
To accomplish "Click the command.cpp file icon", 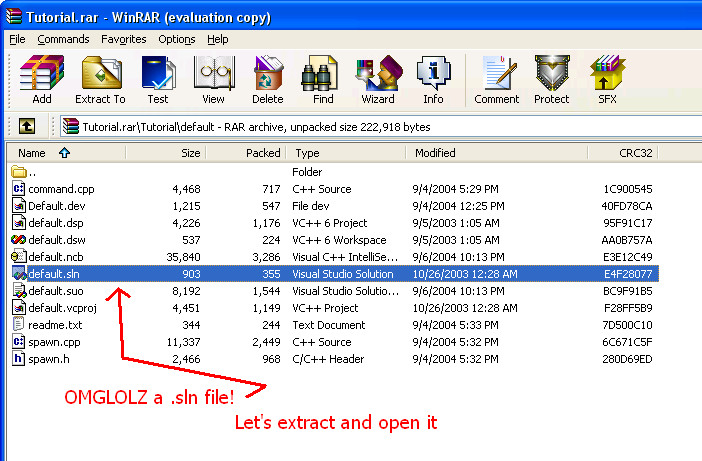I will pyautogui.click(x=18, y=188).
